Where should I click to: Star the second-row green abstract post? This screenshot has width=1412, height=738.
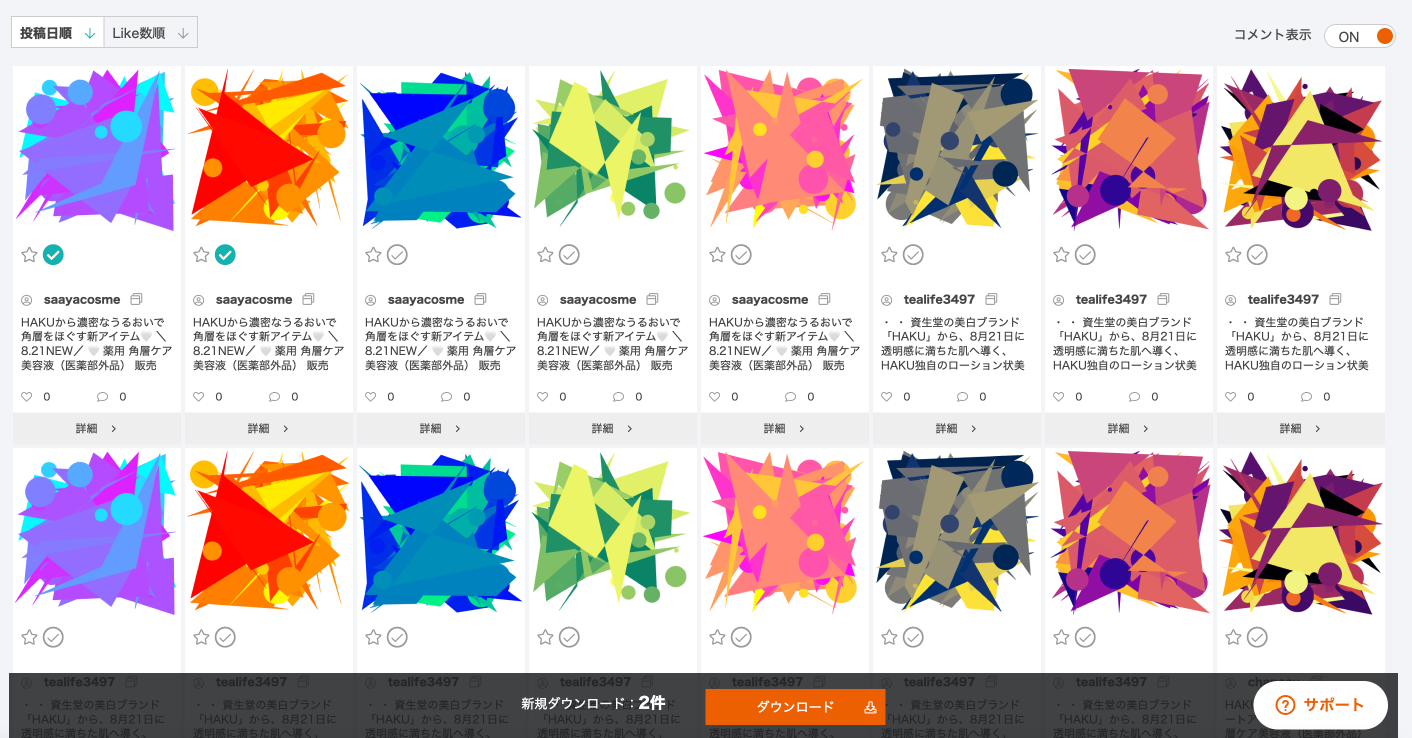pos(545,637)
